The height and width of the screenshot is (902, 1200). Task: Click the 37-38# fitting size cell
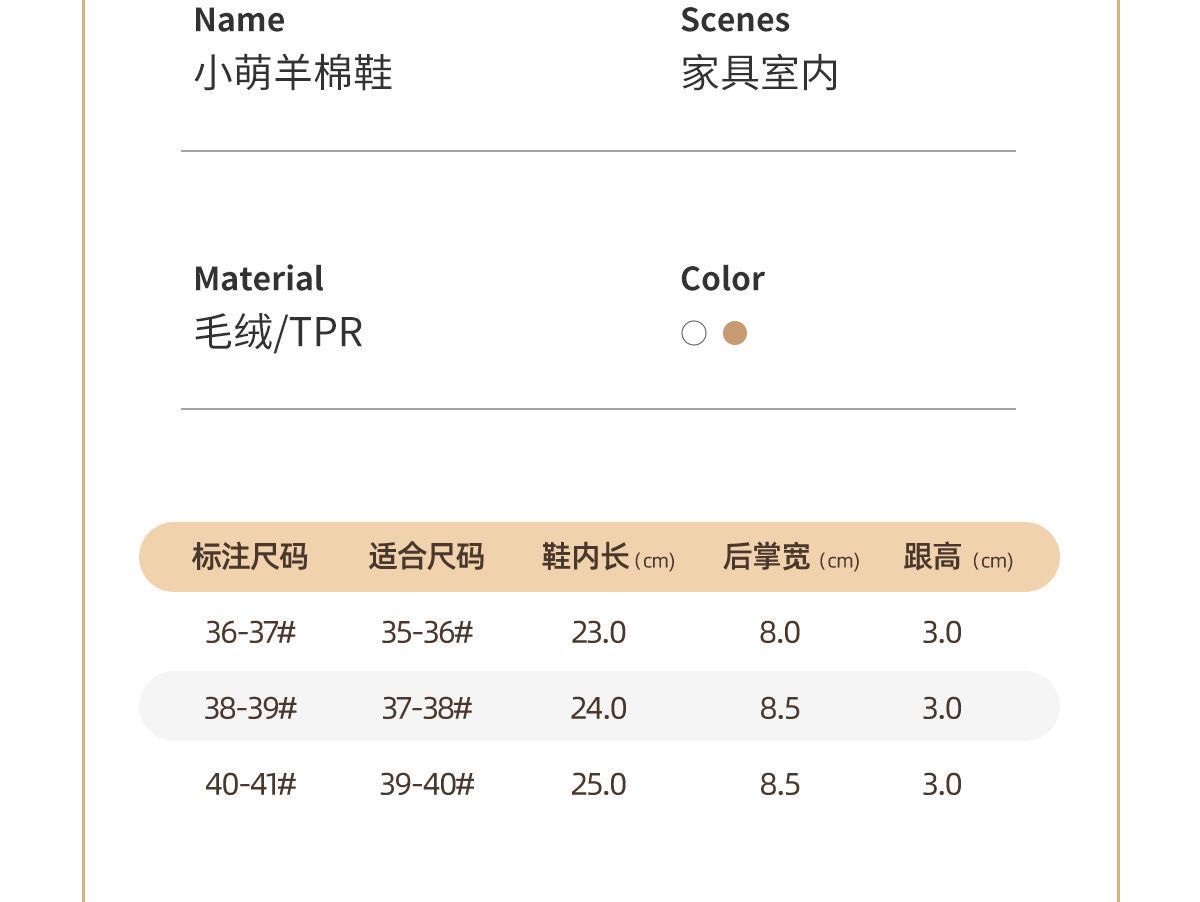click(426, 708)
